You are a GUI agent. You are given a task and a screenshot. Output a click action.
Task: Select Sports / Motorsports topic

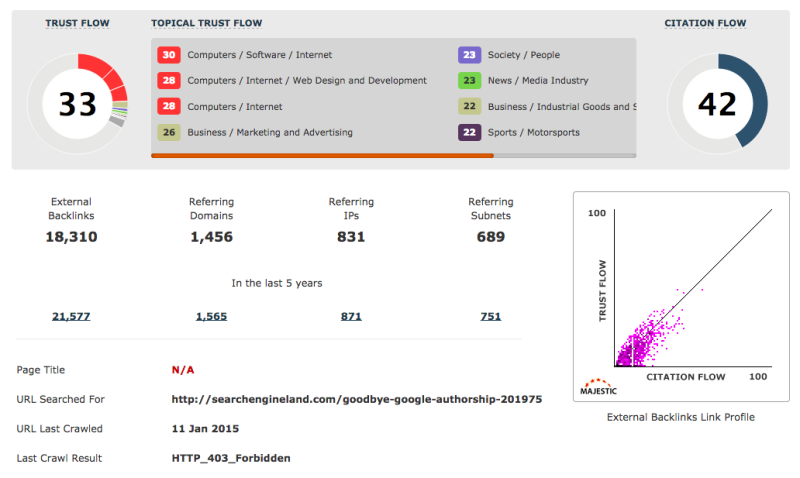tap(533, 132)
